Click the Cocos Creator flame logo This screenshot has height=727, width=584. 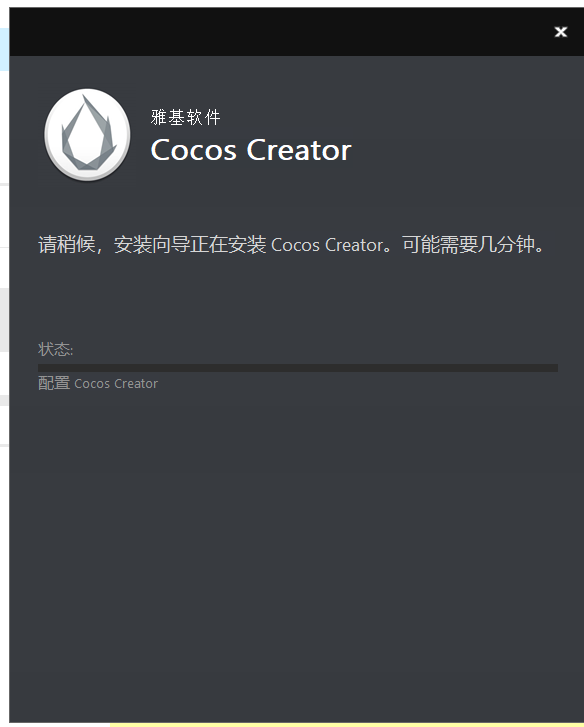87,134
